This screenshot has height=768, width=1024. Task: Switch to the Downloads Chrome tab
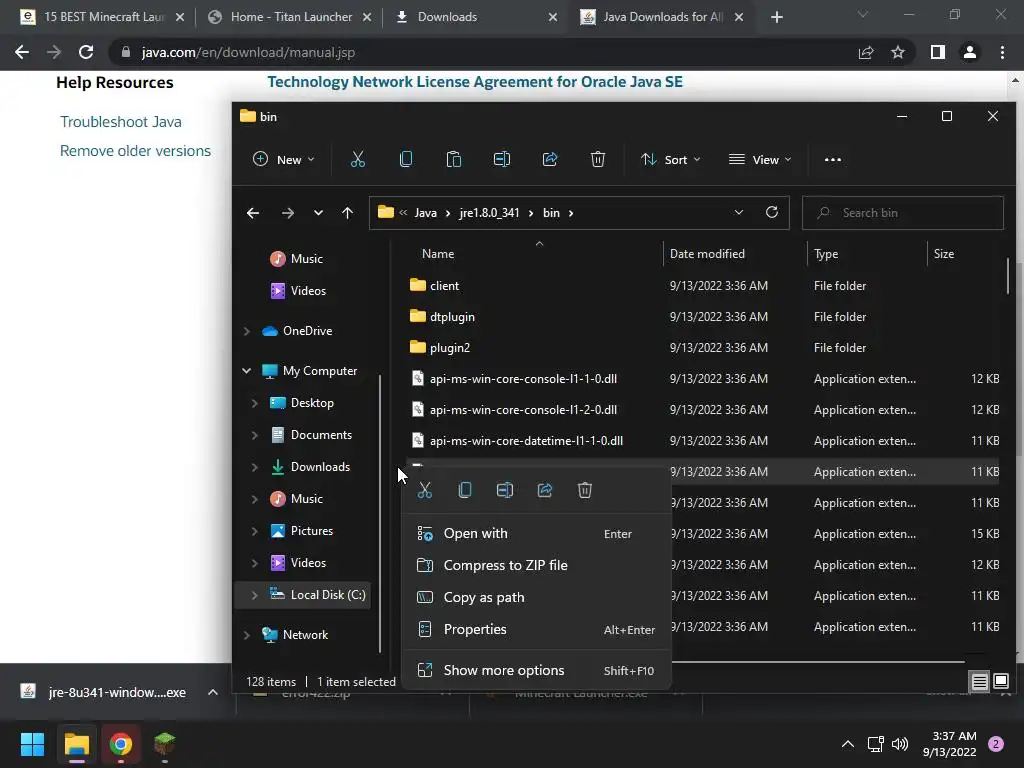[x=474, y=17]
